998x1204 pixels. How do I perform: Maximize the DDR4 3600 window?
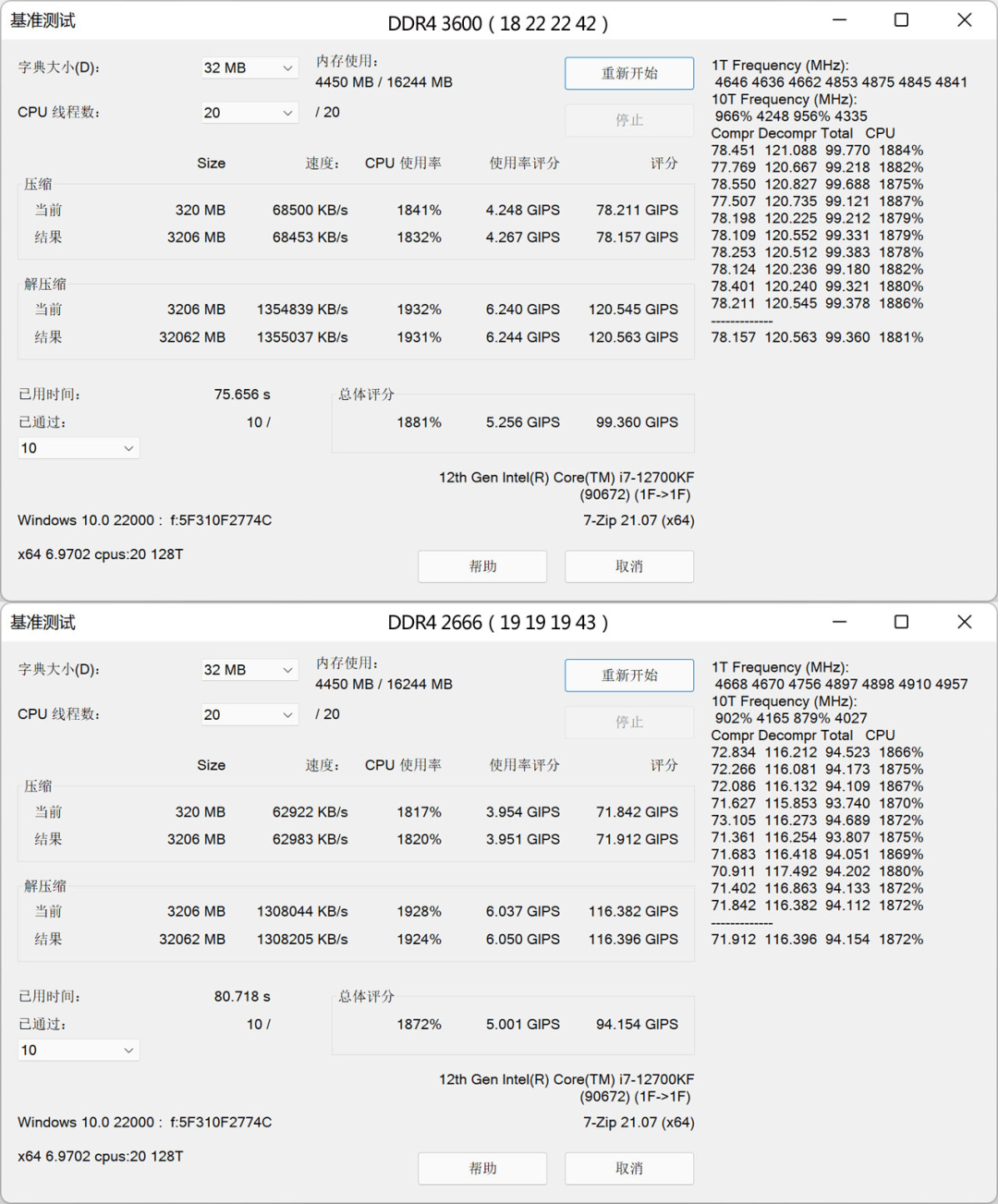pyautogui.click(x=901, y=20)
